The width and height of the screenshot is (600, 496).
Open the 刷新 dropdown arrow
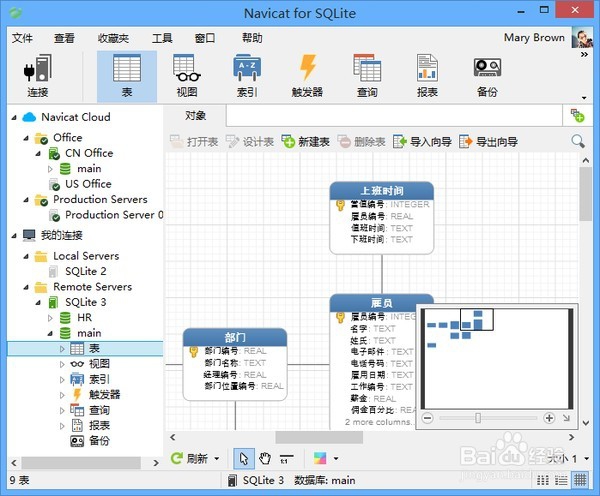(217, 458)
